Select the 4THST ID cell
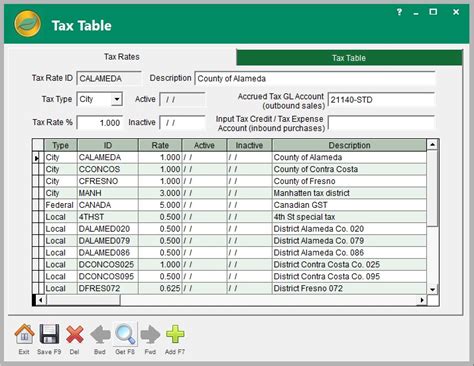 click(x=108, y=217)
